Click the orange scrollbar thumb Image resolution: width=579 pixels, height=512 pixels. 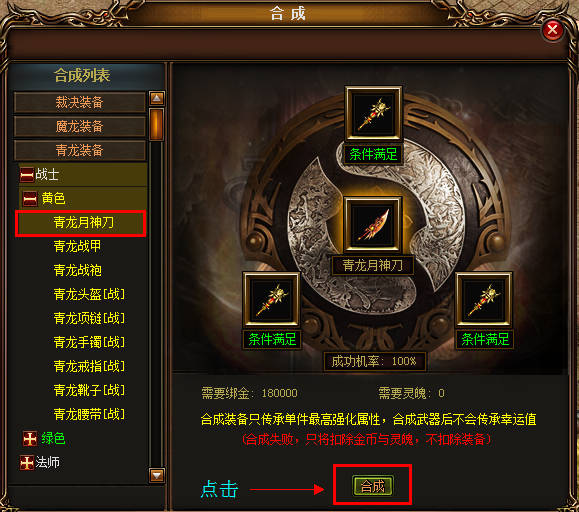157,124
